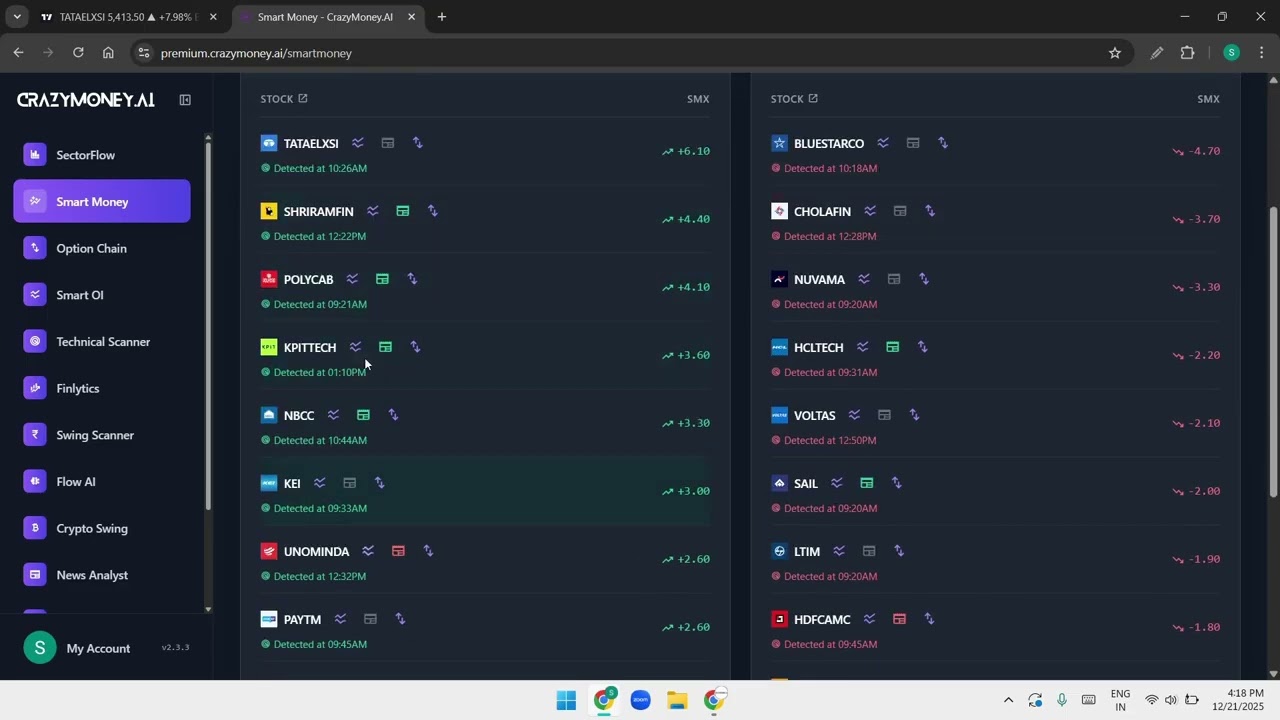The height and width of the screenshot is (720, 1280).
Task: Open Technical Scanner page
Action: pos(101,341)
